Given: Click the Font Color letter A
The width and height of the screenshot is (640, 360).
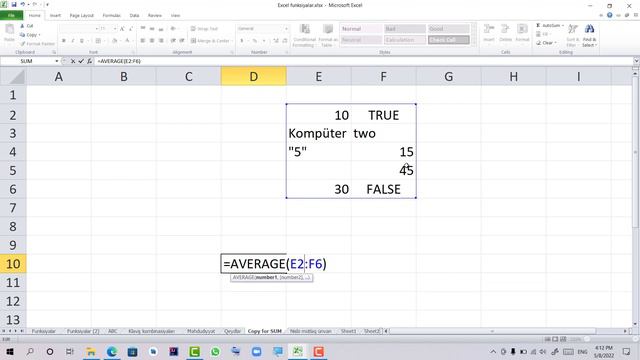Looking at the screenshot, I should [x=127, y=41].
